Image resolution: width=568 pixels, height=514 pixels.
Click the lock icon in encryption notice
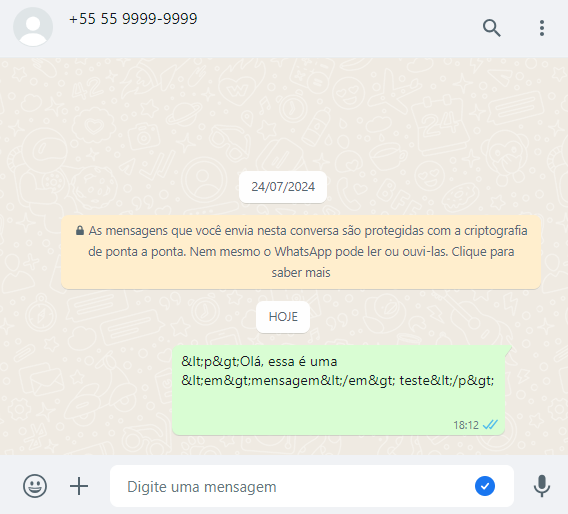80,230
